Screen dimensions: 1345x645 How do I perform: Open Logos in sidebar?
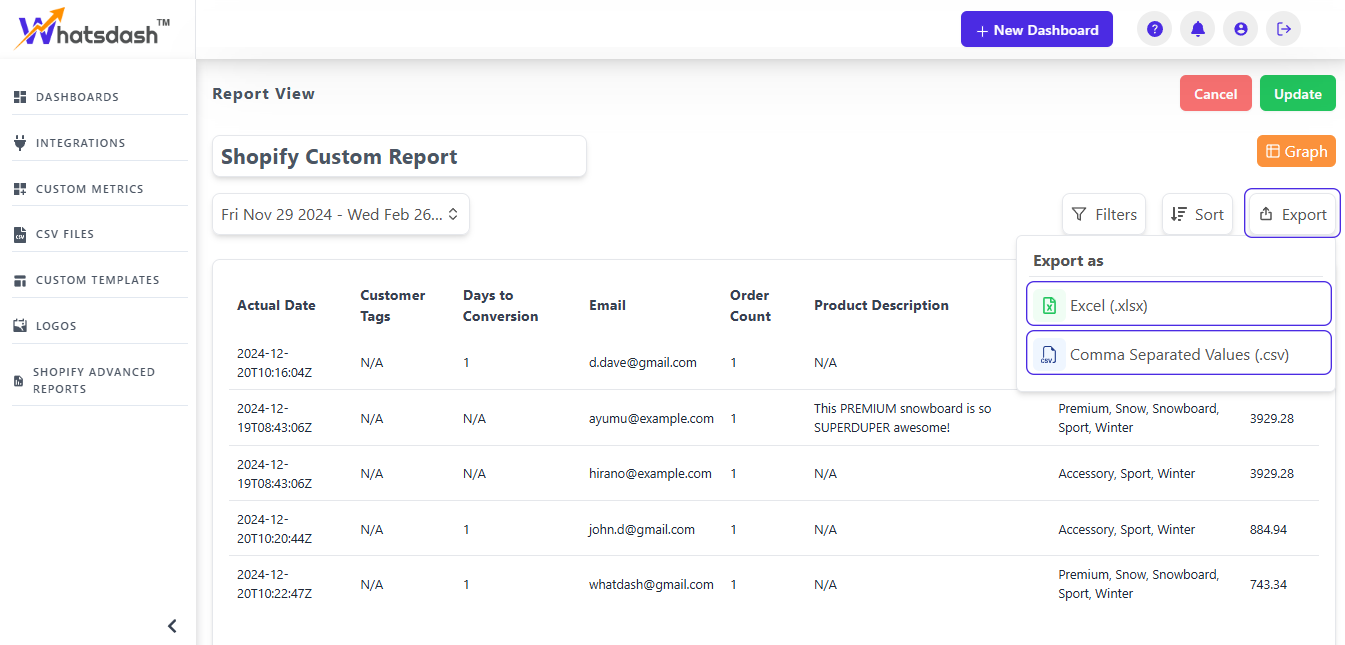pos(56,326)
